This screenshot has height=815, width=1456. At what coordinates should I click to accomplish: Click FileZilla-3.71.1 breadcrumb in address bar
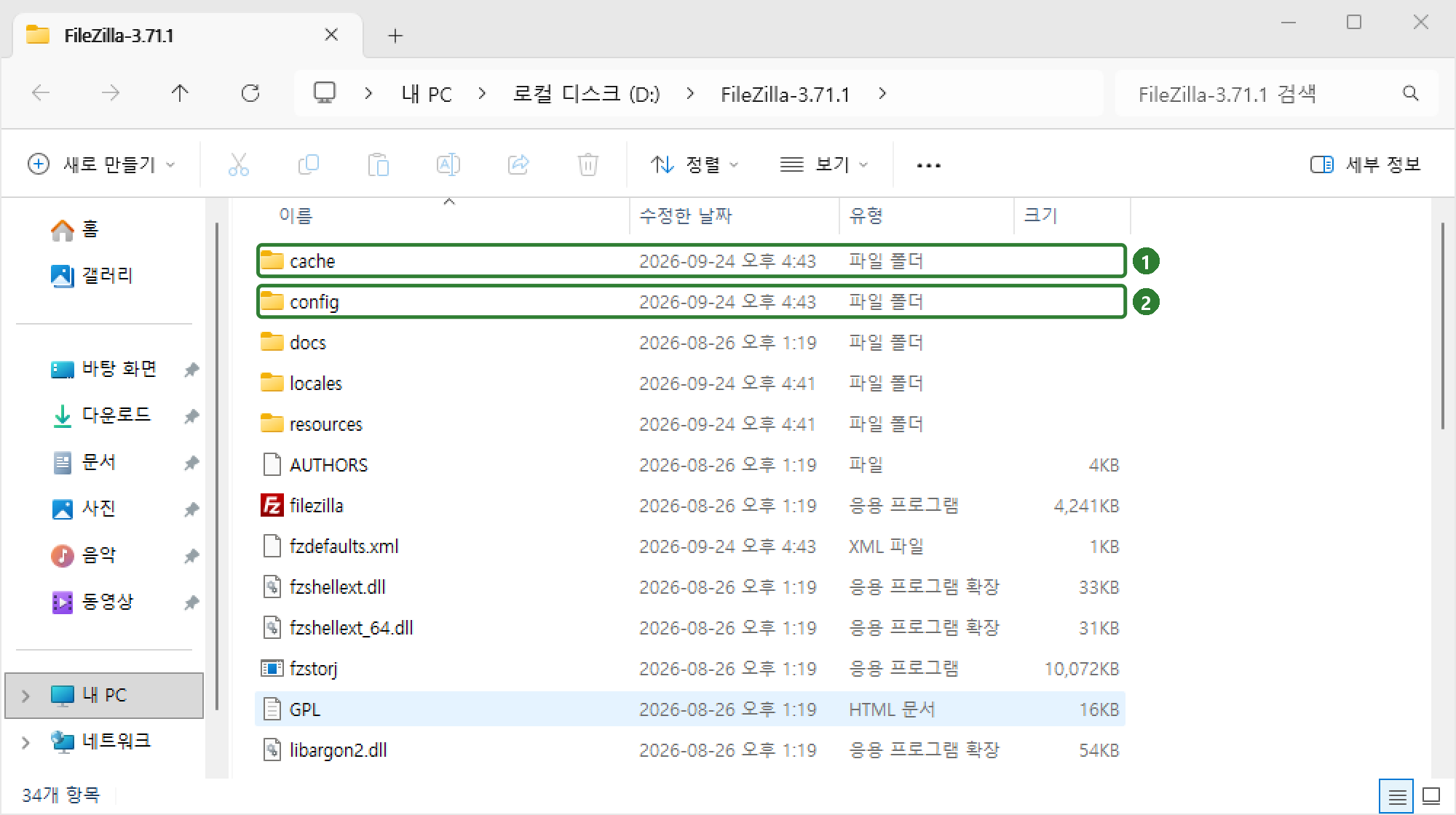click(786, 94)
